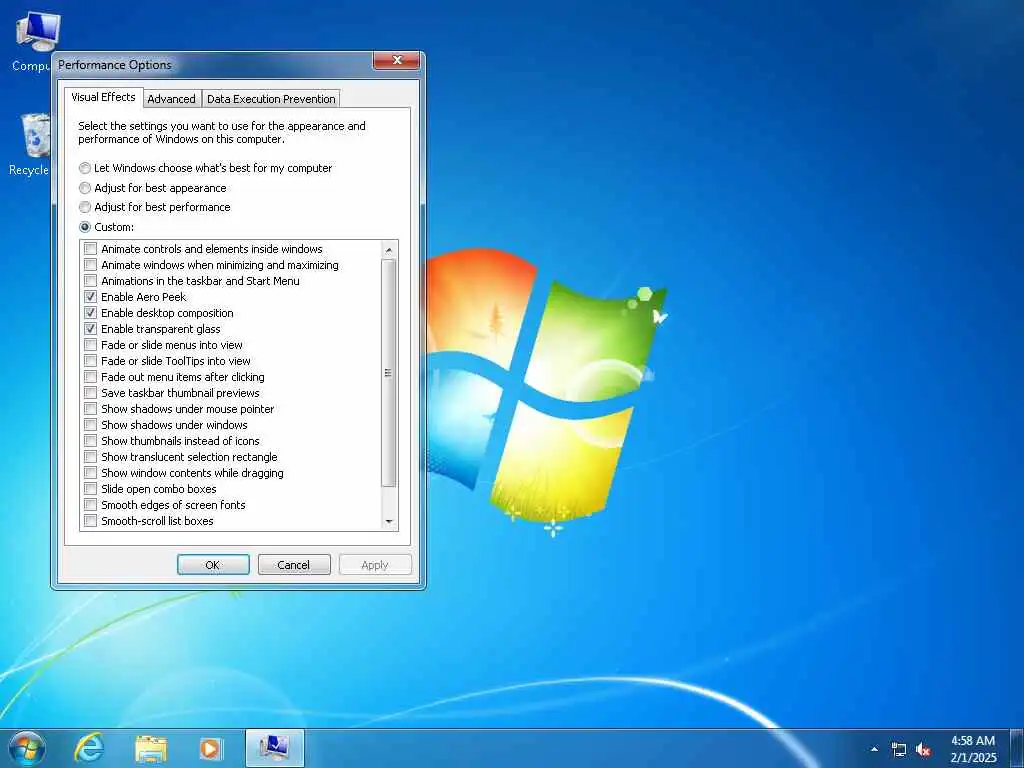
Task: Confirm settings with the OK button
Action: (213, 565)
